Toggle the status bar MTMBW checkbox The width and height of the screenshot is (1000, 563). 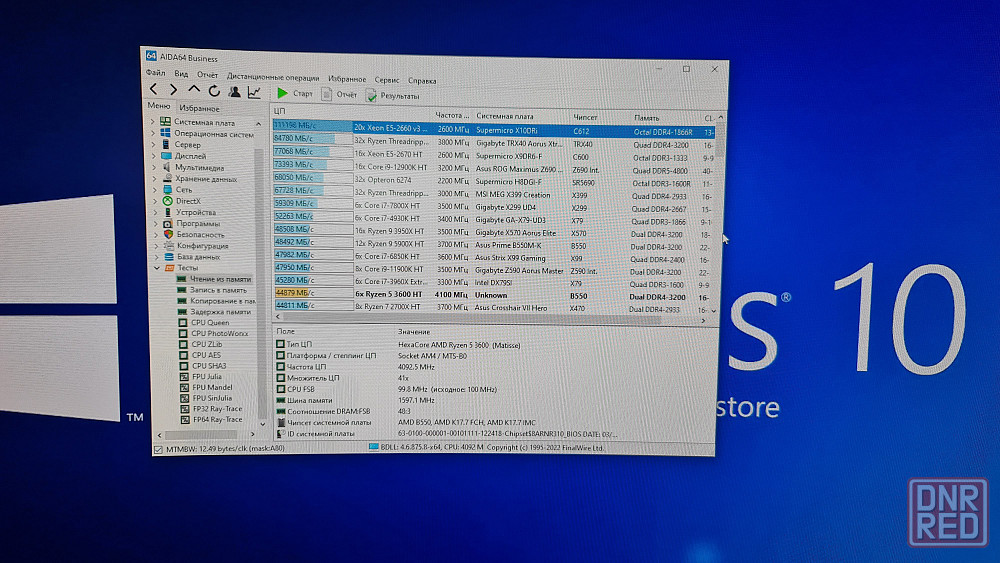tap(158, 449)
